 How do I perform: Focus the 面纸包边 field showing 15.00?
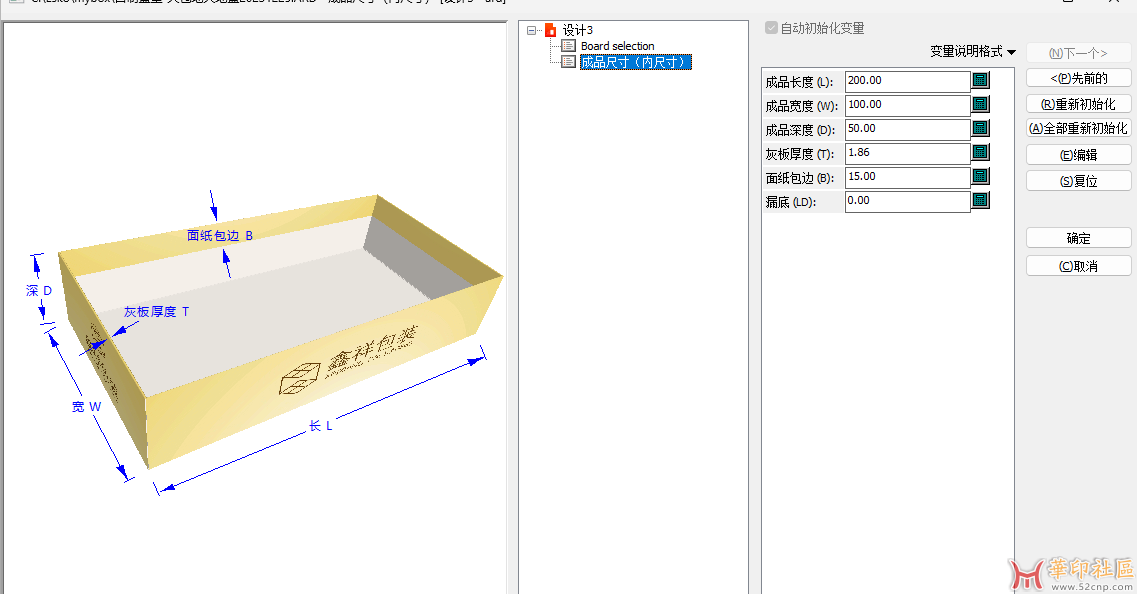908,177
